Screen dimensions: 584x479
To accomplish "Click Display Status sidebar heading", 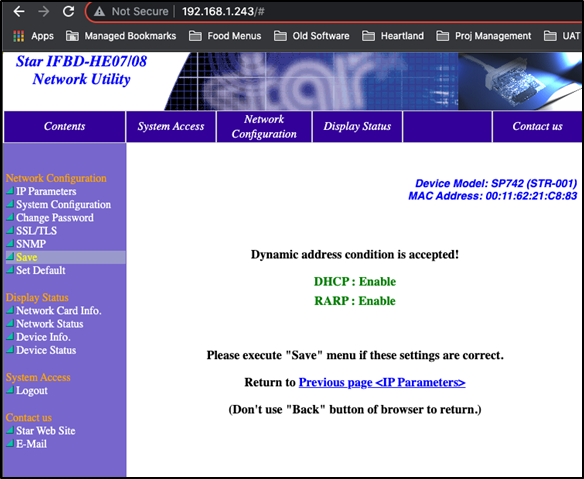I will point(37,298).
